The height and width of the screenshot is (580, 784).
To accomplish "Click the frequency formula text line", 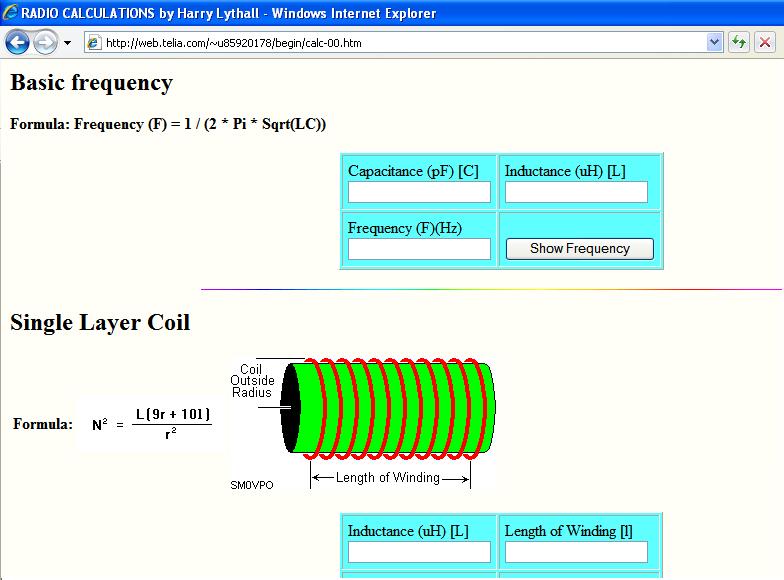I will point(168,124).
